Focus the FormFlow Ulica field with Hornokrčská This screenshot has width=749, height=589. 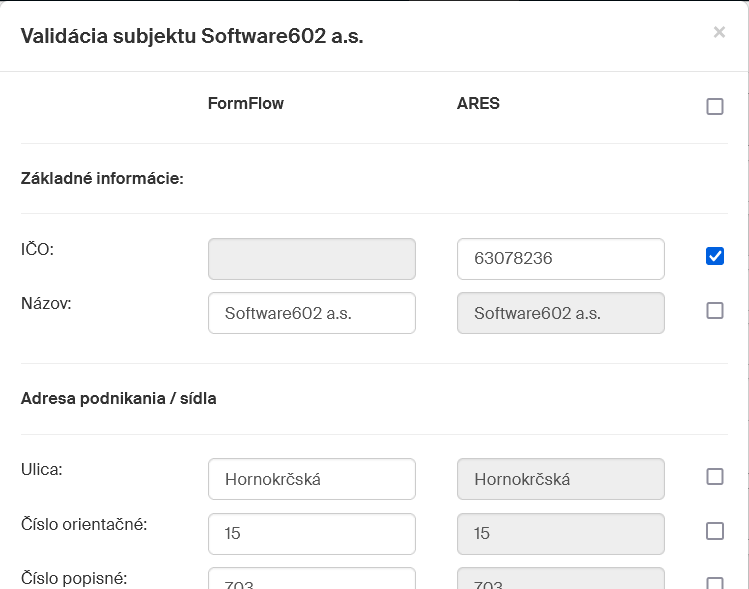pos(311,479)
